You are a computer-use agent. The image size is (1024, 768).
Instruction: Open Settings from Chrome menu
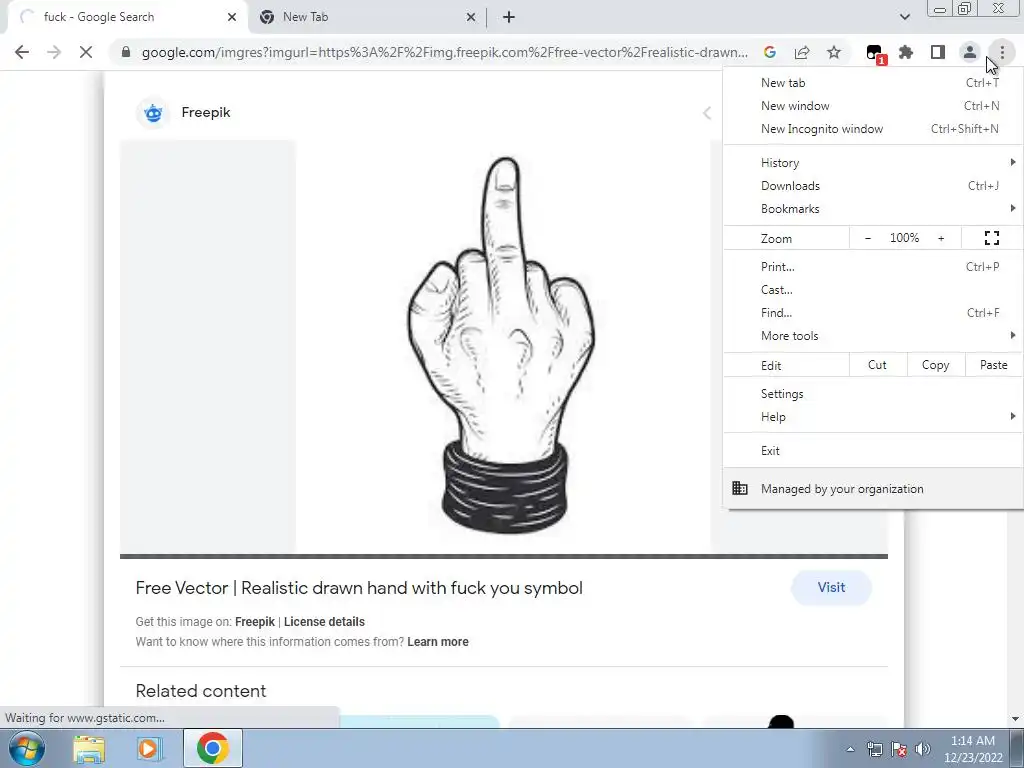(873, 394)
